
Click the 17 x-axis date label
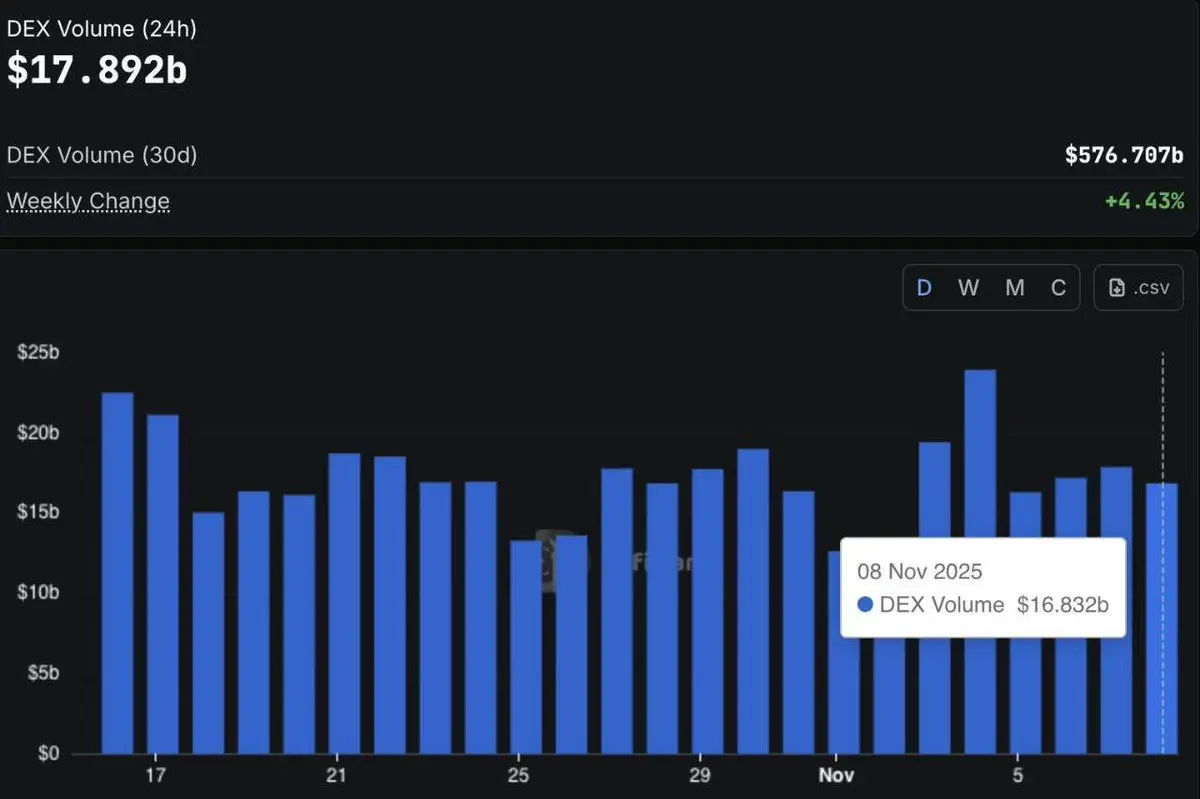click(154, 776)
